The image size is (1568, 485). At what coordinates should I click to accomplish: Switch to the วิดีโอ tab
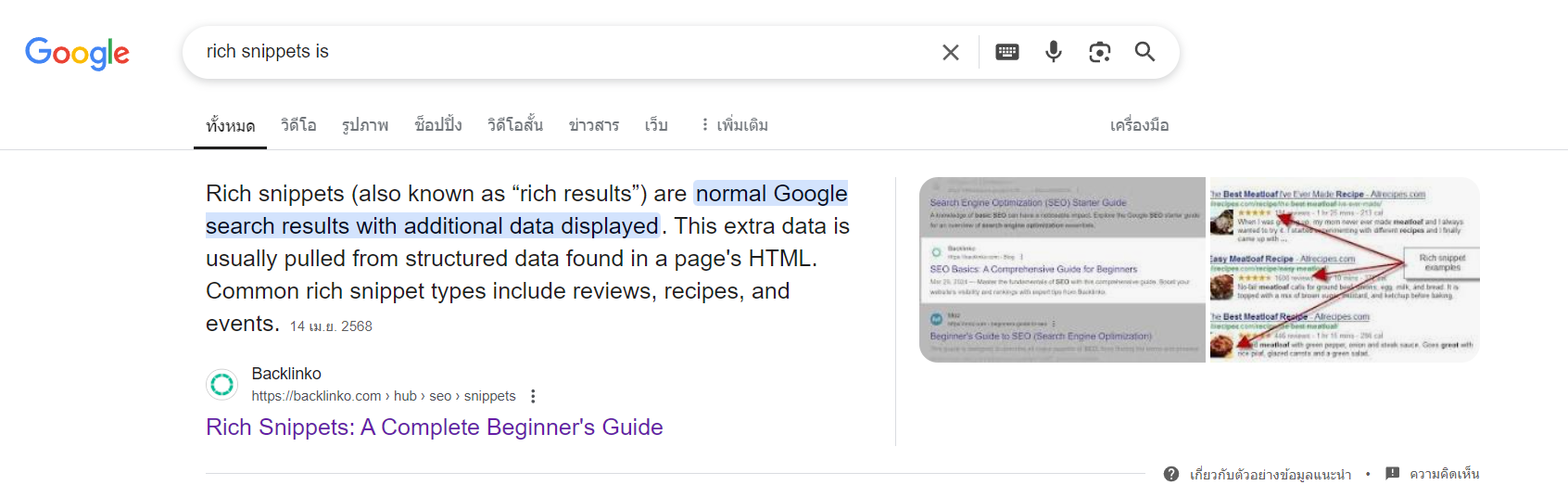point(298,125)
